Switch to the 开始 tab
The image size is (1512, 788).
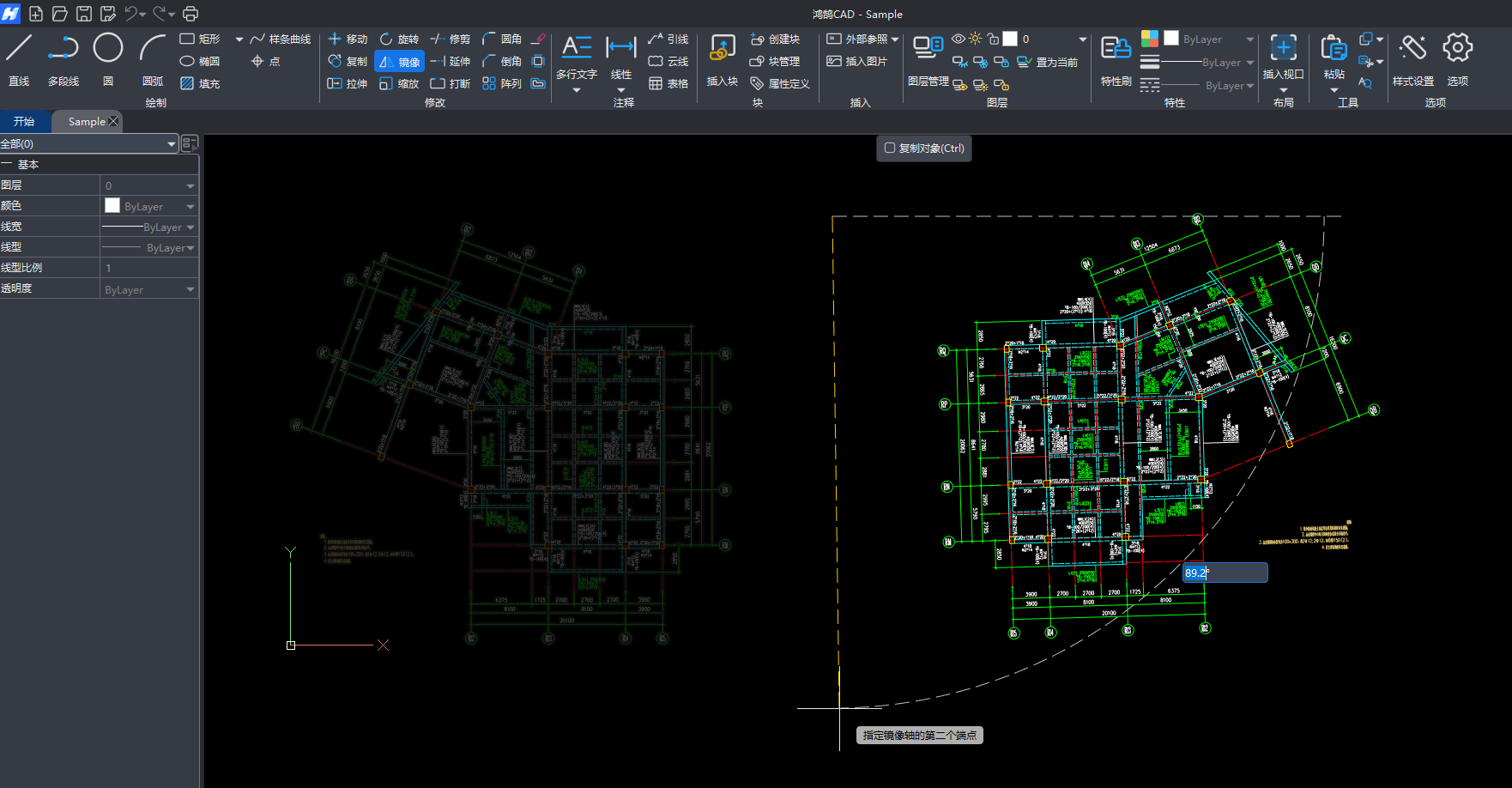click(25, 122)
